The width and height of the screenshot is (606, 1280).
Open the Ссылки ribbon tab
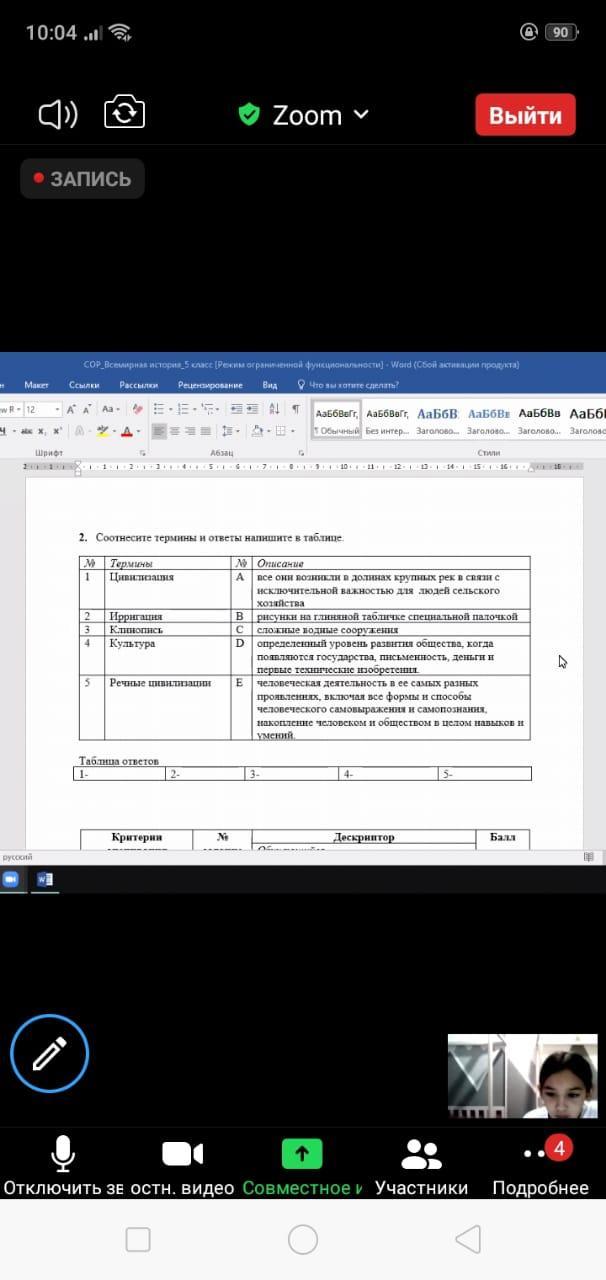pos(84,385)
